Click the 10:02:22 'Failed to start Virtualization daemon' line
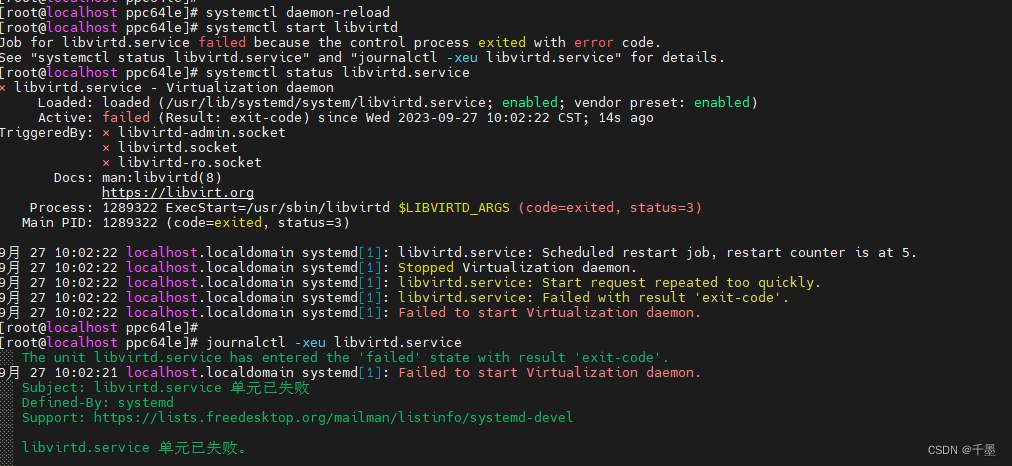Viewport: 1012px width, 466px height. 350,312
